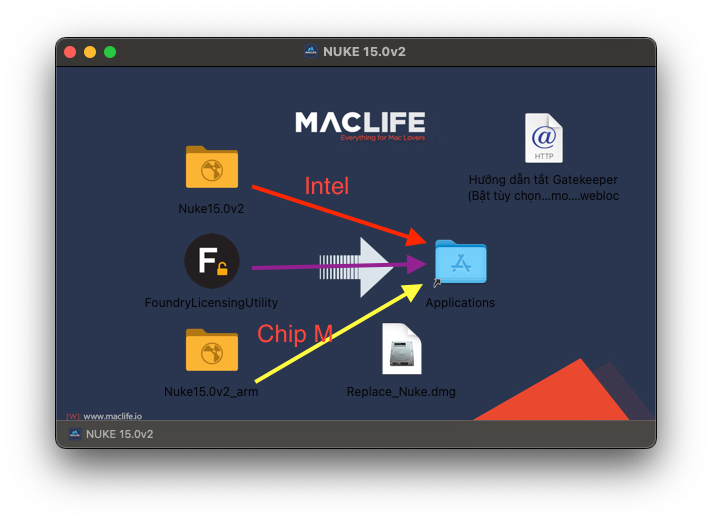Select the Nuke15.0v2_arm folder icon
712x522 pixels.
pos(212,351)
